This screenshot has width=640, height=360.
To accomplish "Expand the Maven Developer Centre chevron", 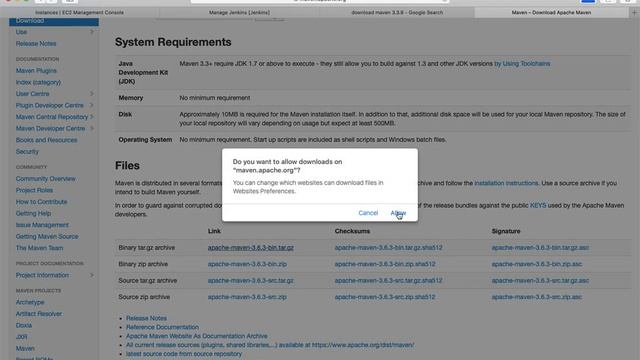I will [92, 128].
